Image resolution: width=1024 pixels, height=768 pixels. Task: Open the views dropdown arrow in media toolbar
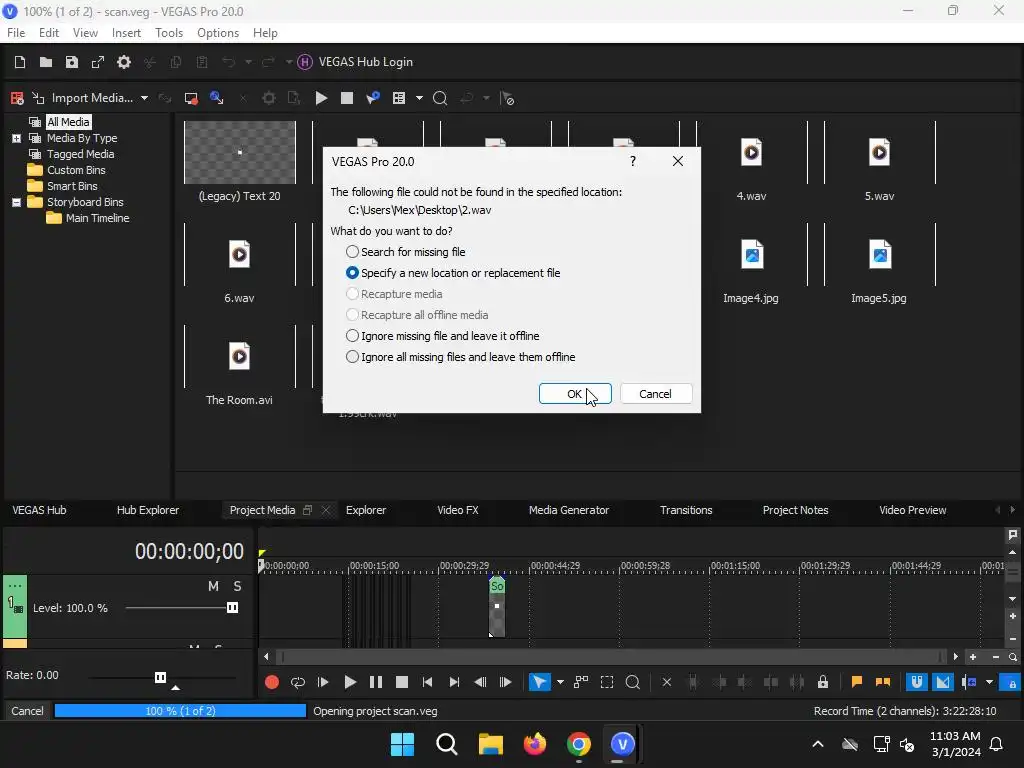(x=419, y=98)
